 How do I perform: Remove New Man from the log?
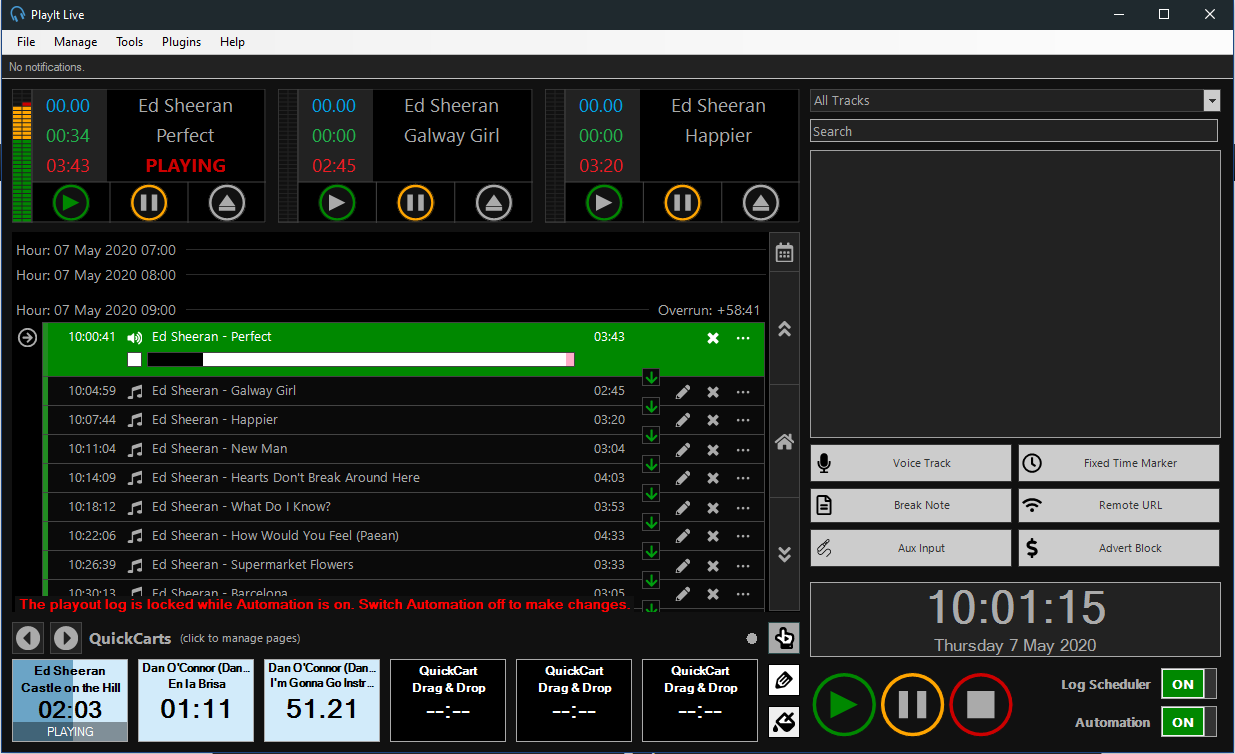click(x=713, y=450)
